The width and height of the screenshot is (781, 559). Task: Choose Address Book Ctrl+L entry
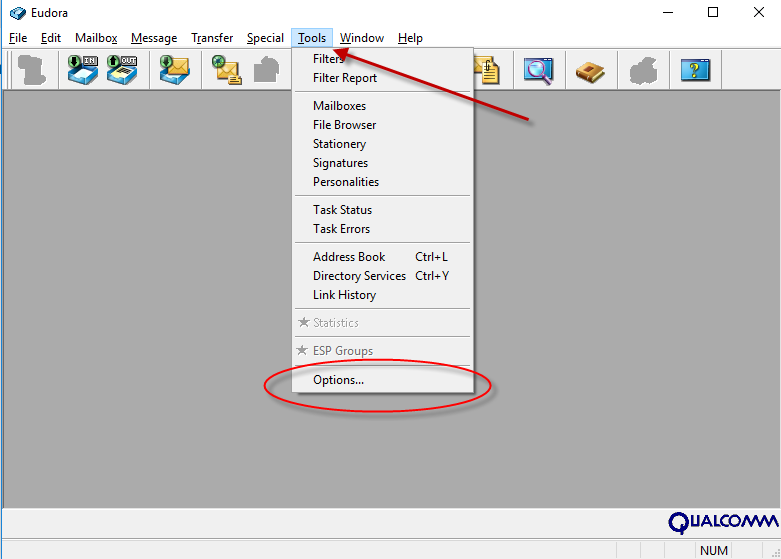coord(383,257)
